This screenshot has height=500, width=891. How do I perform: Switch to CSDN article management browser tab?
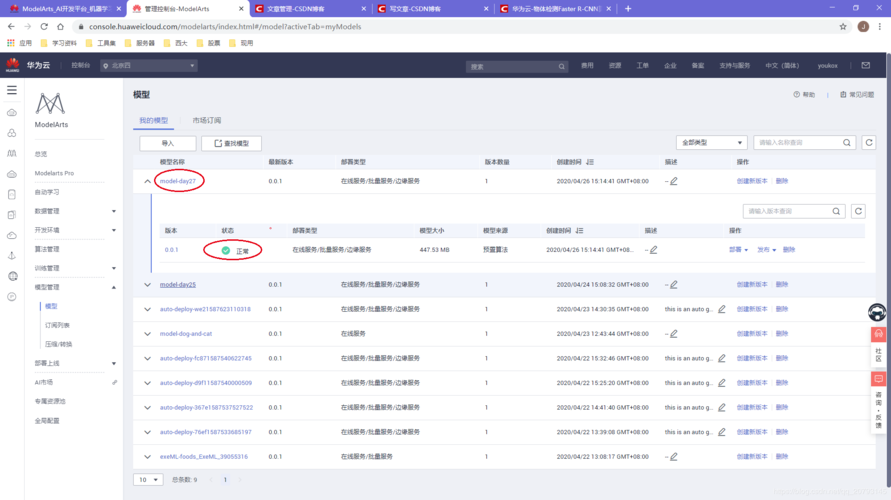pos(310,9)
